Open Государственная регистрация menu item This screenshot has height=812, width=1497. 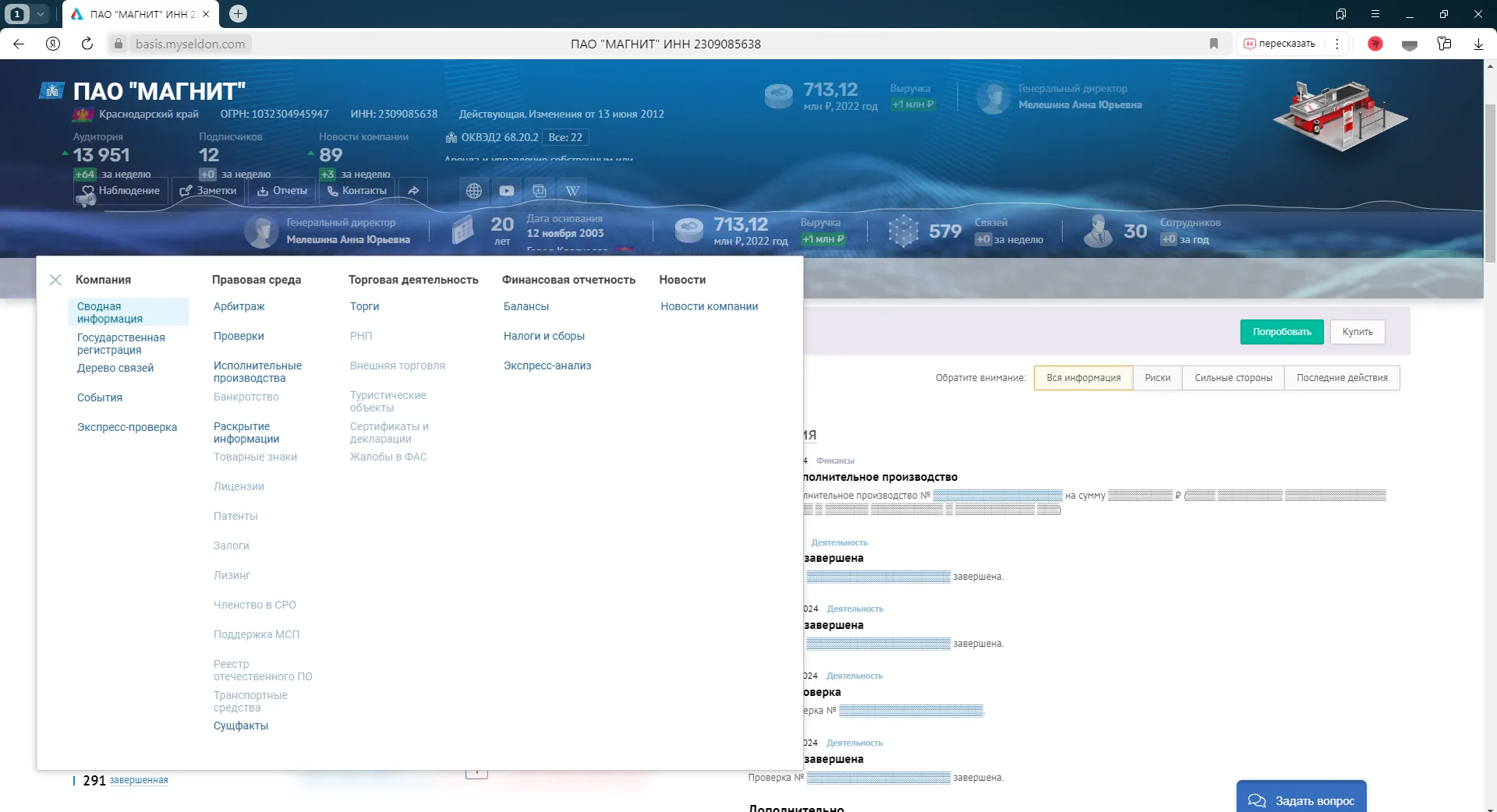[121, 344]
